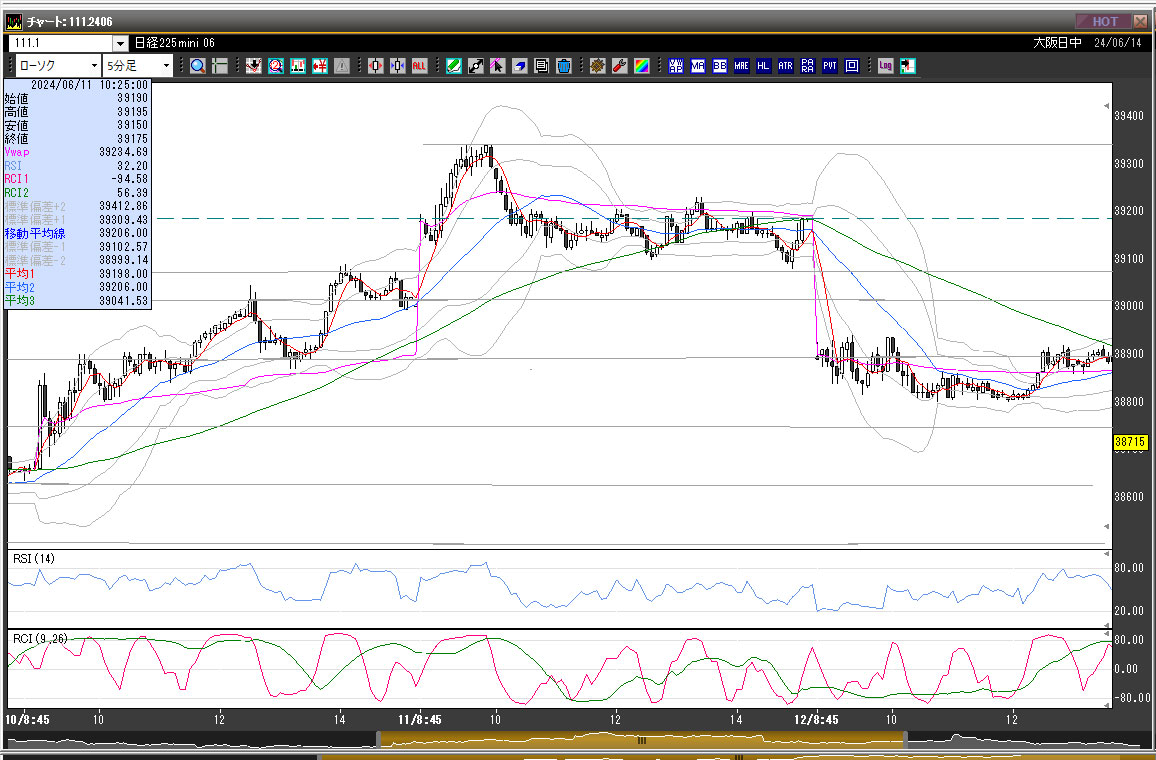Click the 平均3 row in data panel
Screen dimensions: 1156x760
coord(77,301)
